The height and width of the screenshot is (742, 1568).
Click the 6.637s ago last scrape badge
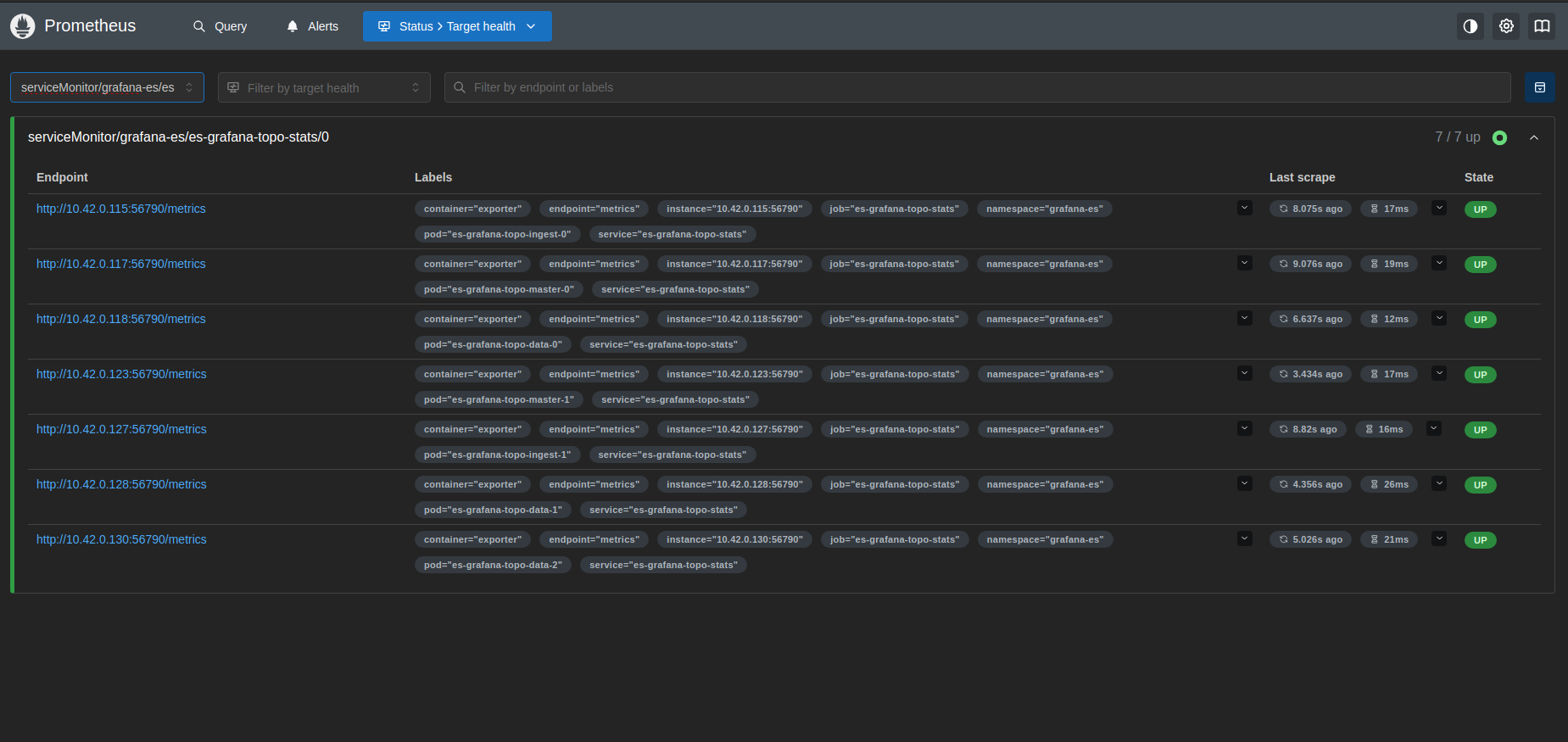pyautogui.click(x=1311, y=319)
